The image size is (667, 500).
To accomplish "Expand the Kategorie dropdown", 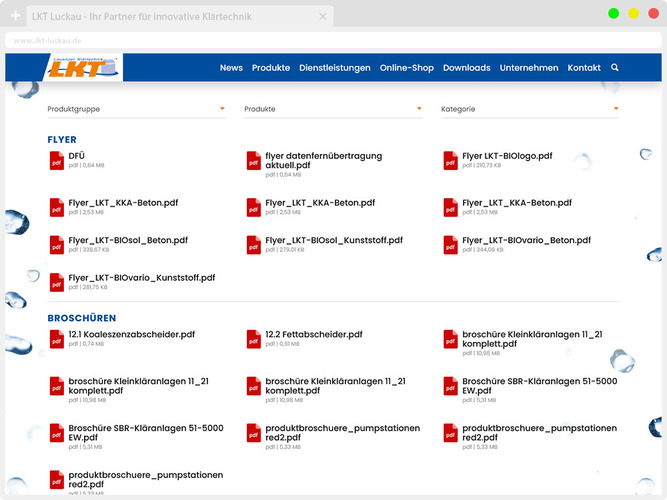I will click(x=530, y=109).
